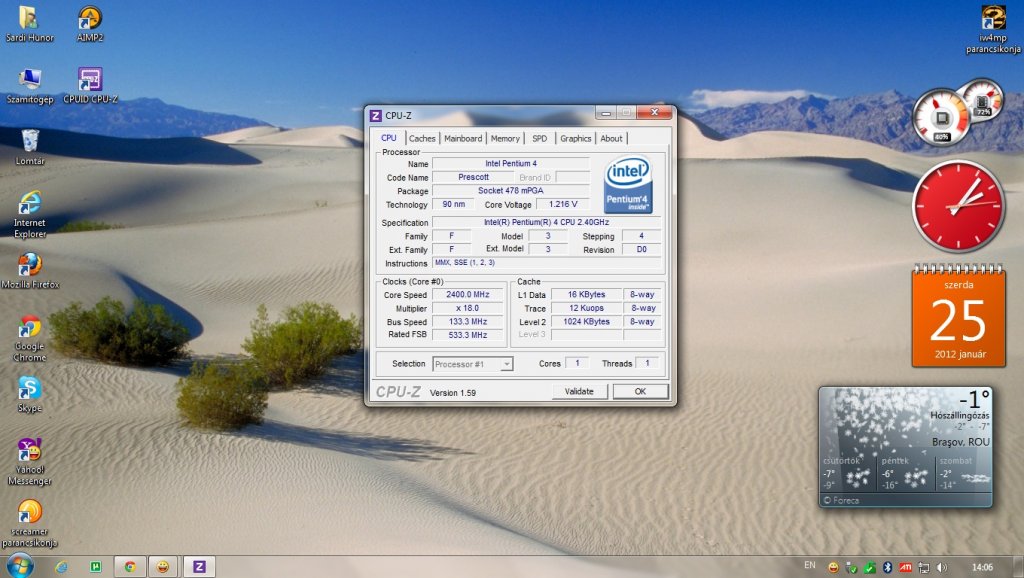Screen dimensions: 1024x578
Task: Open the SPD tab
Action: (x=539, y=138)
